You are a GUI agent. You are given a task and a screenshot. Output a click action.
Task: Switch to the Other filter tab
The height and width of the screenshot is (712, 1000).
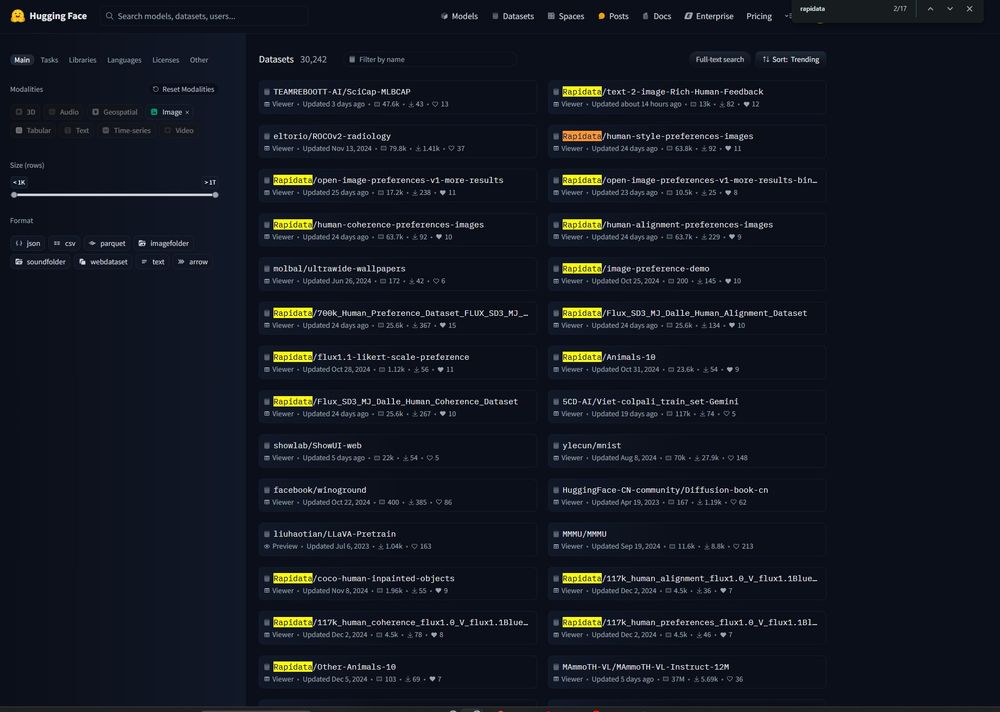tap(199, 60)
